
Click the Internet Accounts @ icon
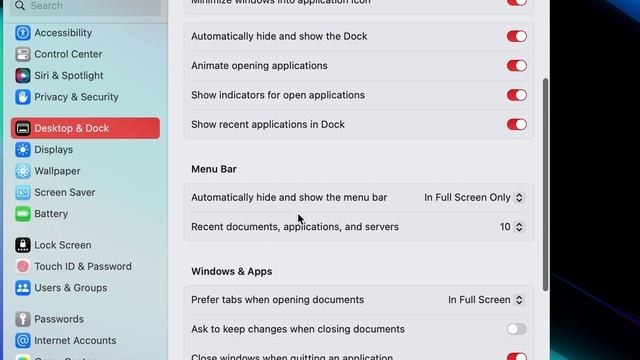click(23, 340)
